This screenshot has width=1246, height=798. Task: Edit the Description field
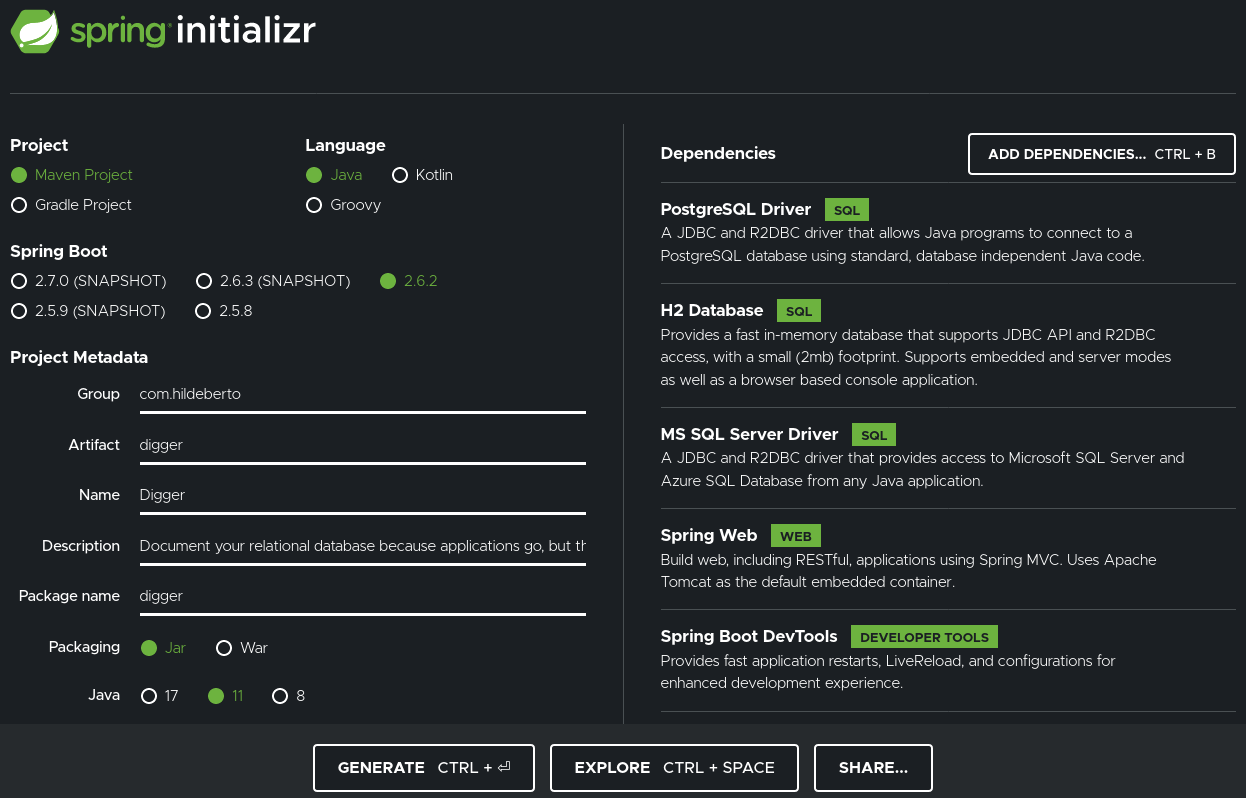click(x=363, y=546)
